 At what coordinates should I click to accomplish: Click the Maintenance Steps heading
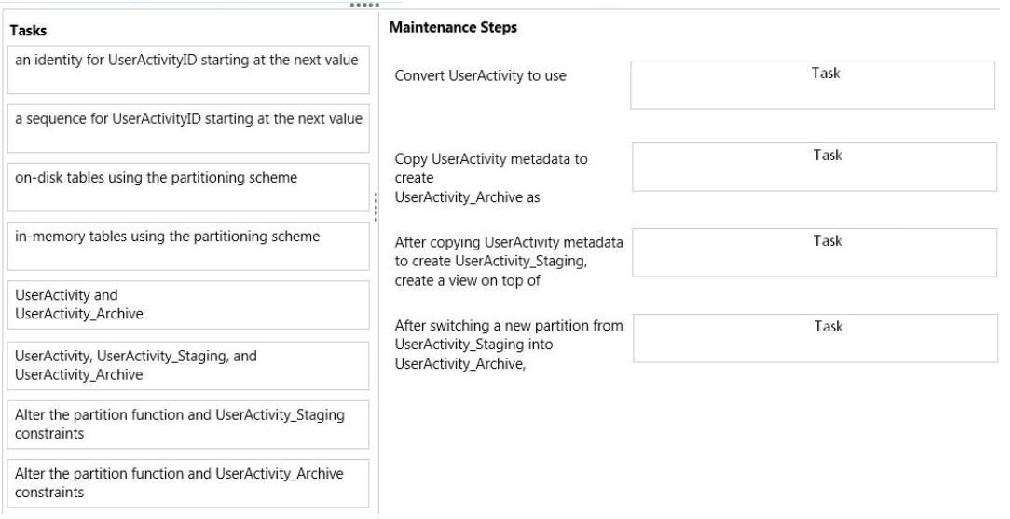453,28
